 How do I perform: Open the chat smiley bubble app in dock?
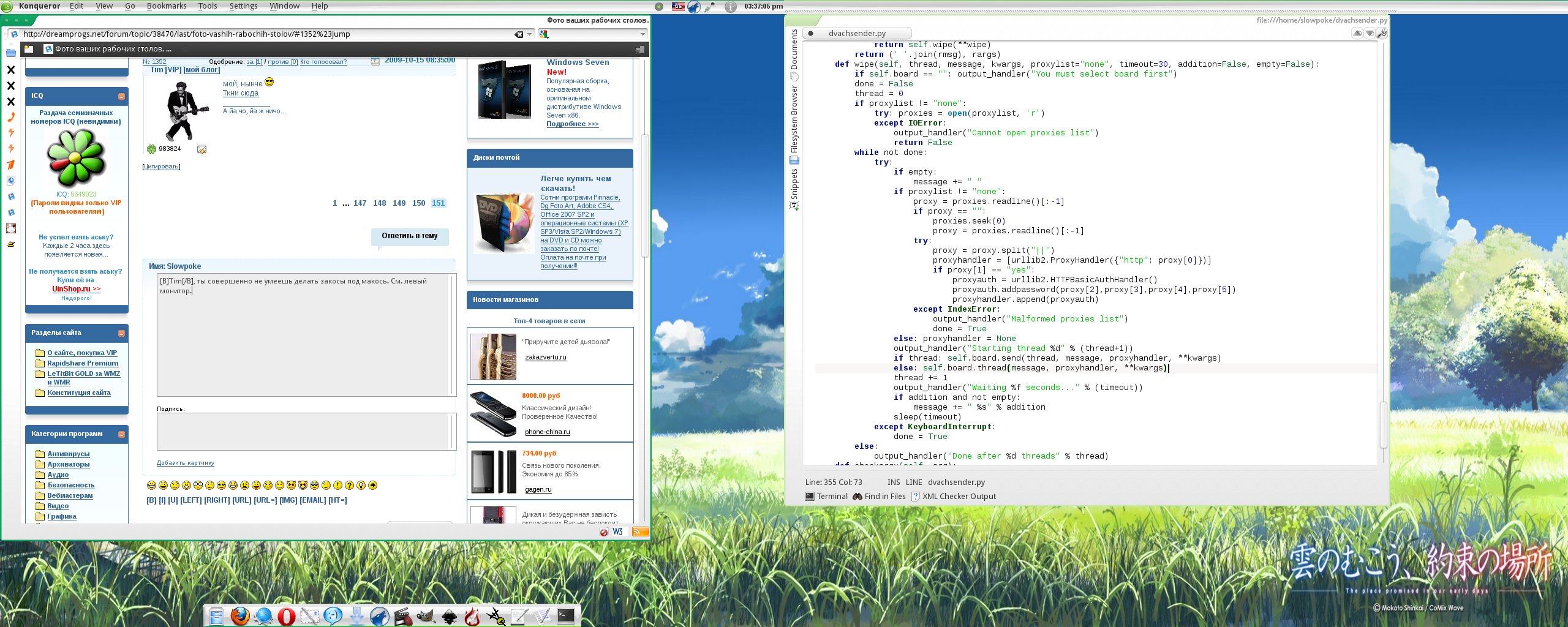(x=333, y=615)
